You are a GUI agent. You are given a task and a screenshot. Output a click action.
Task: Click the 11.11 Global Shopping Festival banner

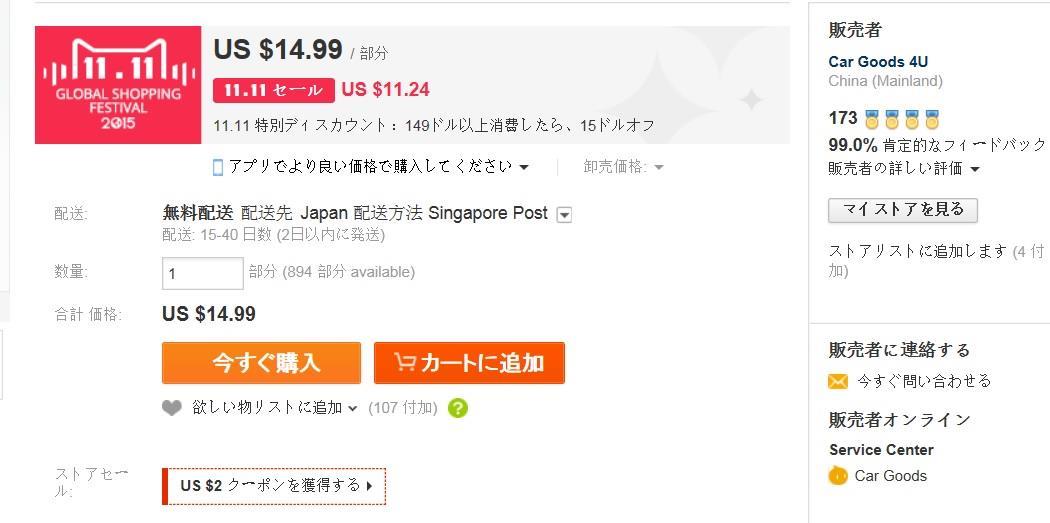coord(118,85)
